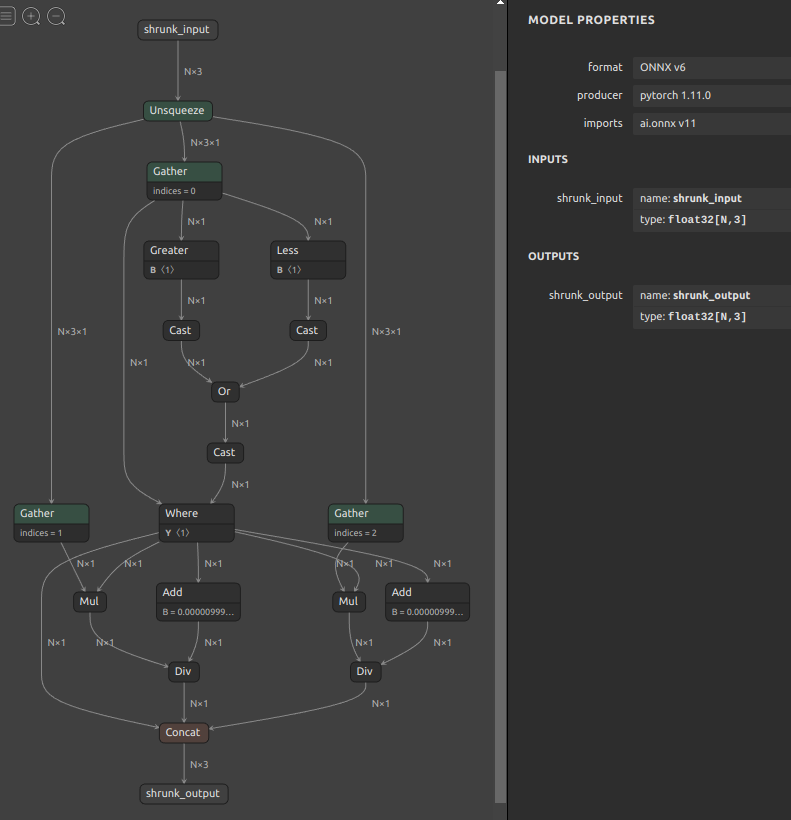This screenshot has width=791, height=820.
Task: Select the Cast node below Less
Action: point(308,331)
